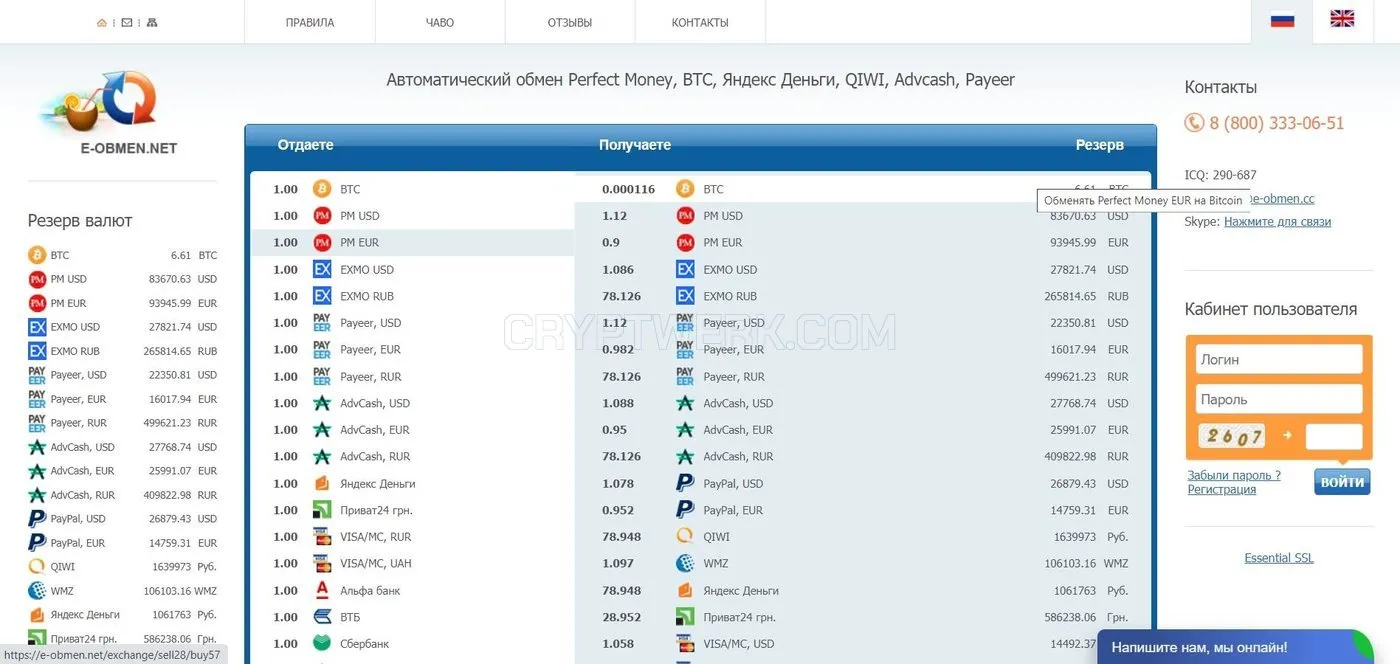Focus the Пароль input field
Viewport: 1400px width, 664px height.
point(1279,399)
